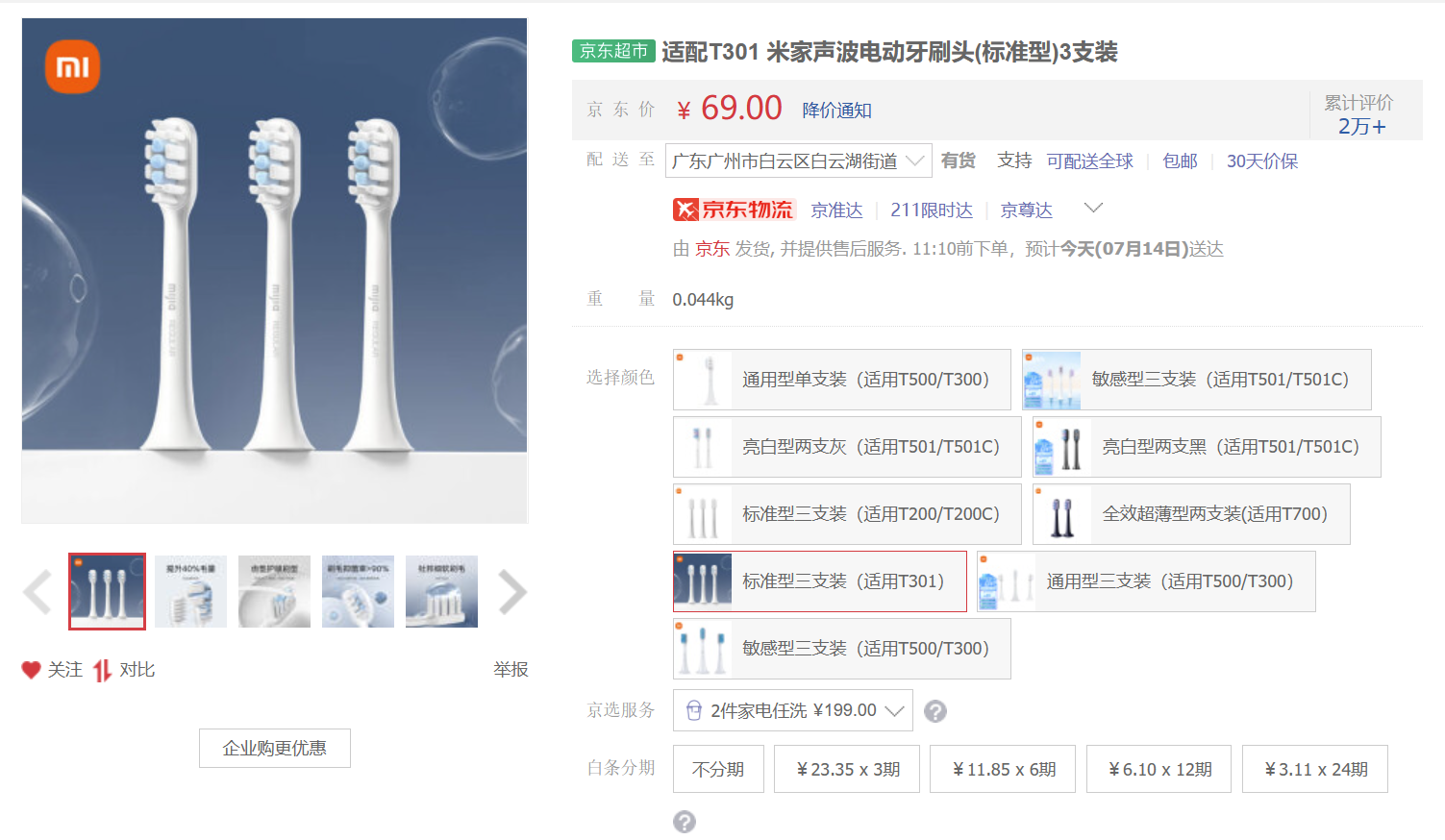Choose 敏感型三支装 (适用T500/T300) option

tap(842, 649)
